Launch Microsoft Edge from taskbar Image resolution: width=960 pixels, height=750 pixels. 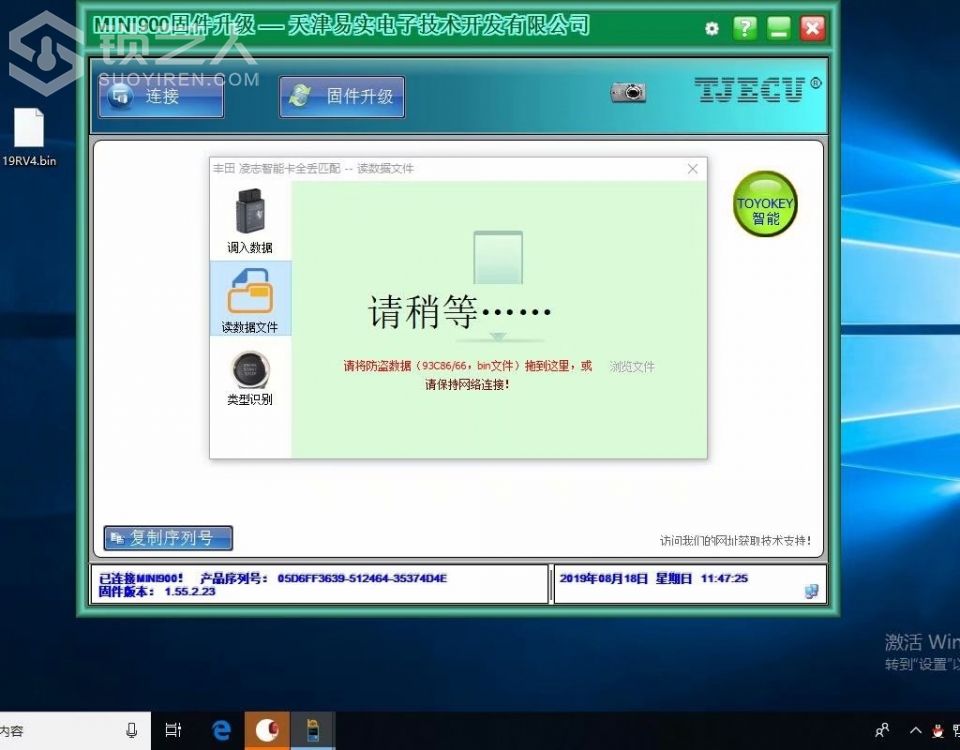tap(221, 730)
